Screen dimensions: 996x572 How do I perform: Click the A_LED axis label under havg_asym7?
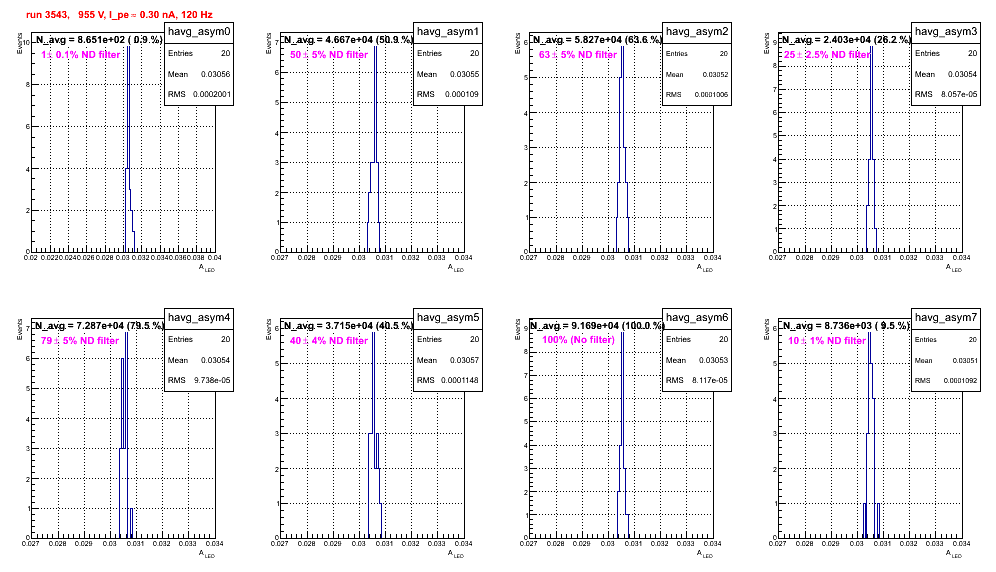tap(954, 554)
